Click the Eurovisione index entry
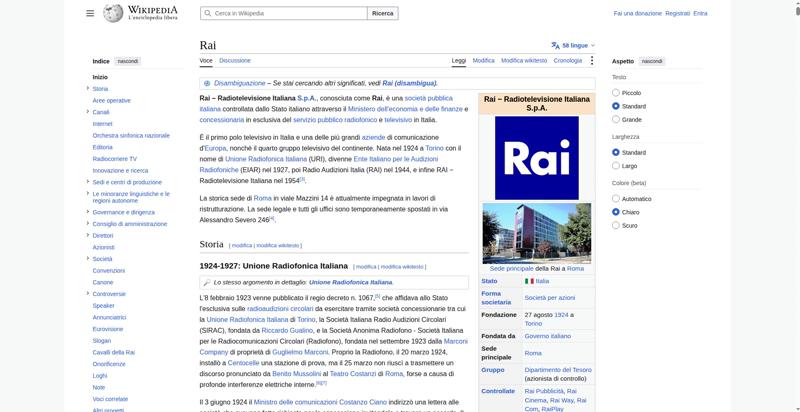 (108, 329)
